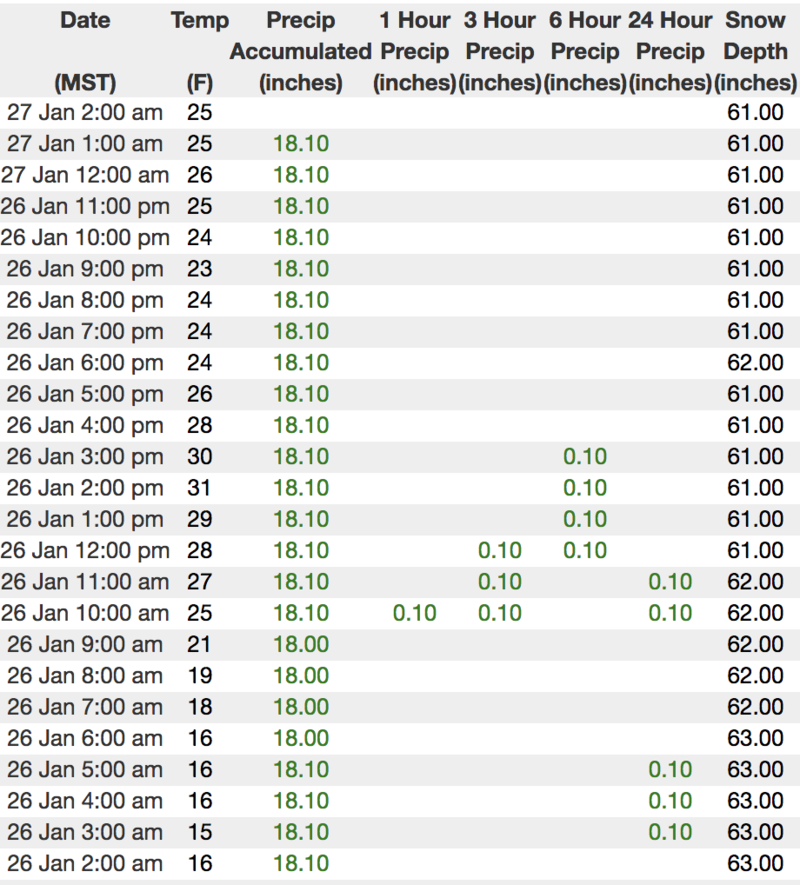The image size is (800, 885).
Task: Click the Precip Accumulated column header
Action: click(301, 51)
